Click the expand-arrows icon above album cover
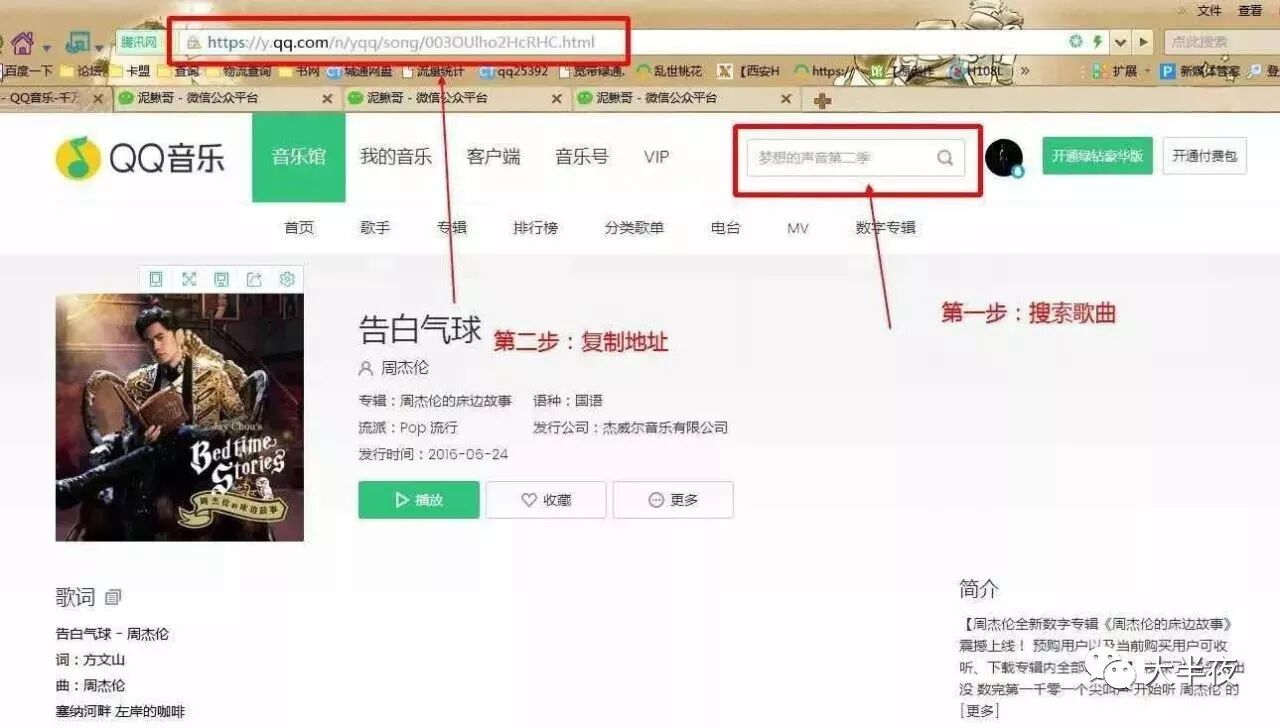 pyautogui.click(x=189, y=280)
